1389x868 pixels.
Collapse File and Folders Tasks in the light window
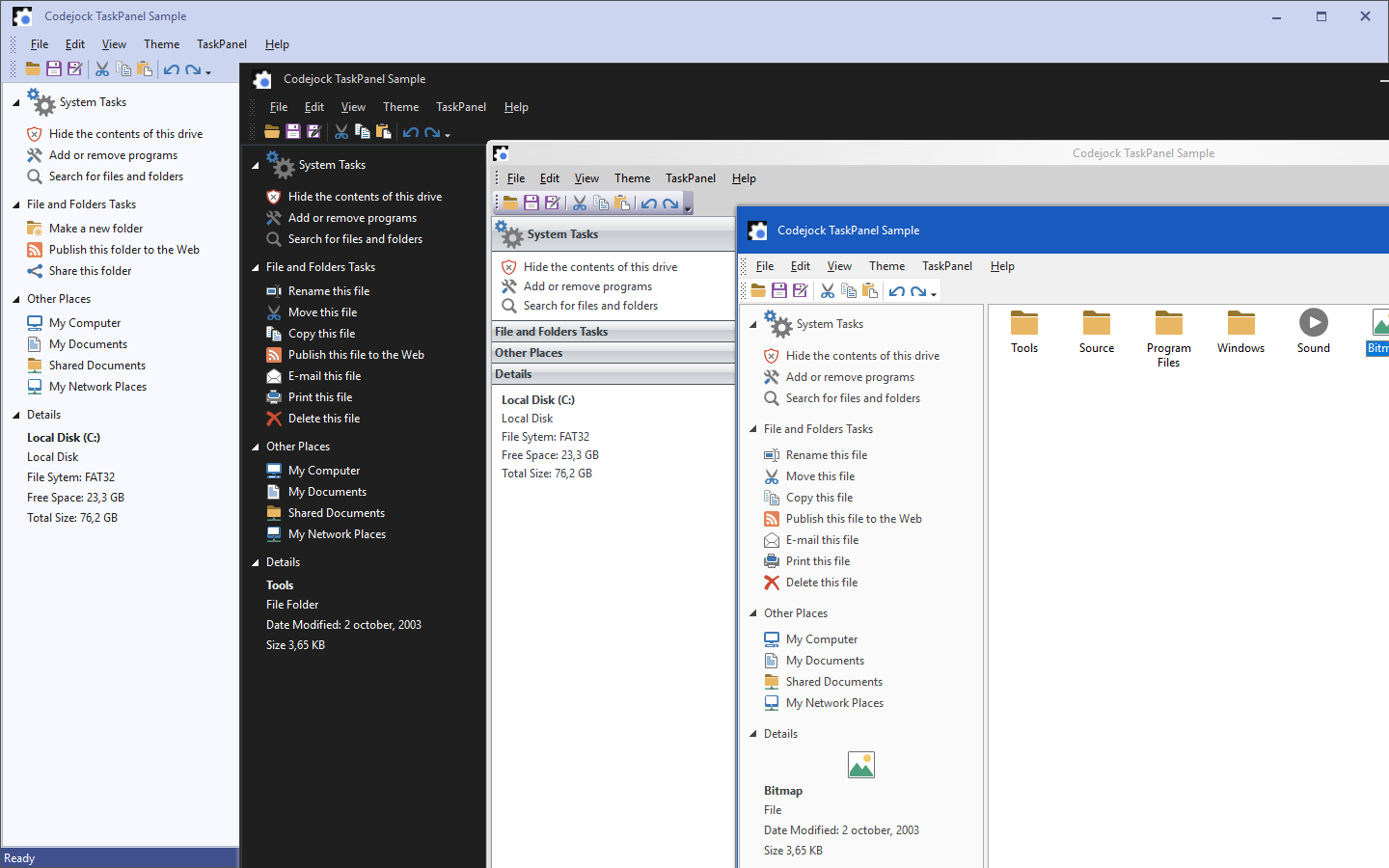pos(16,204)
